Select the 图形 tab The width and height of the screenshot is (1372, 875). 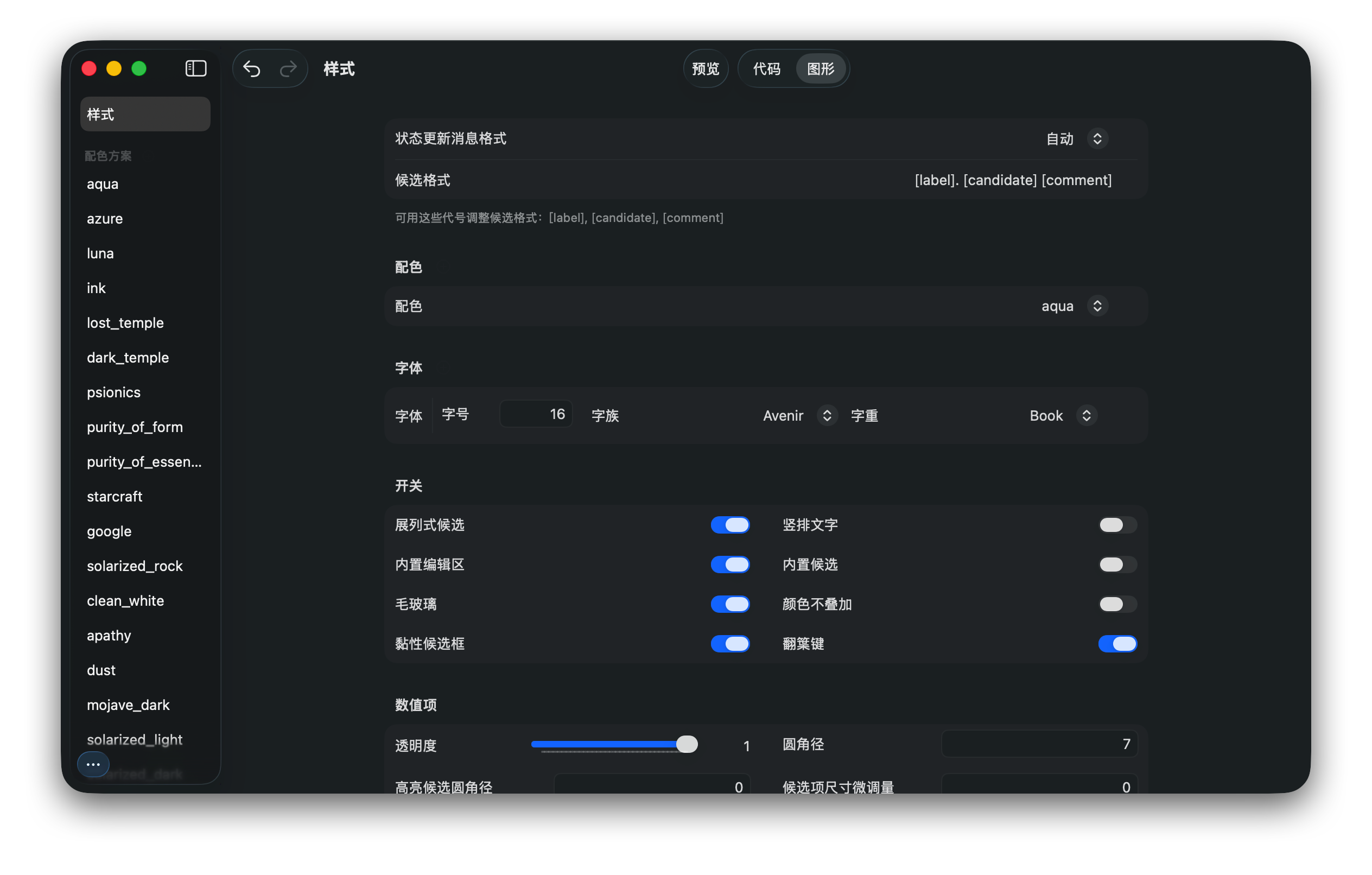click(821, 69)
